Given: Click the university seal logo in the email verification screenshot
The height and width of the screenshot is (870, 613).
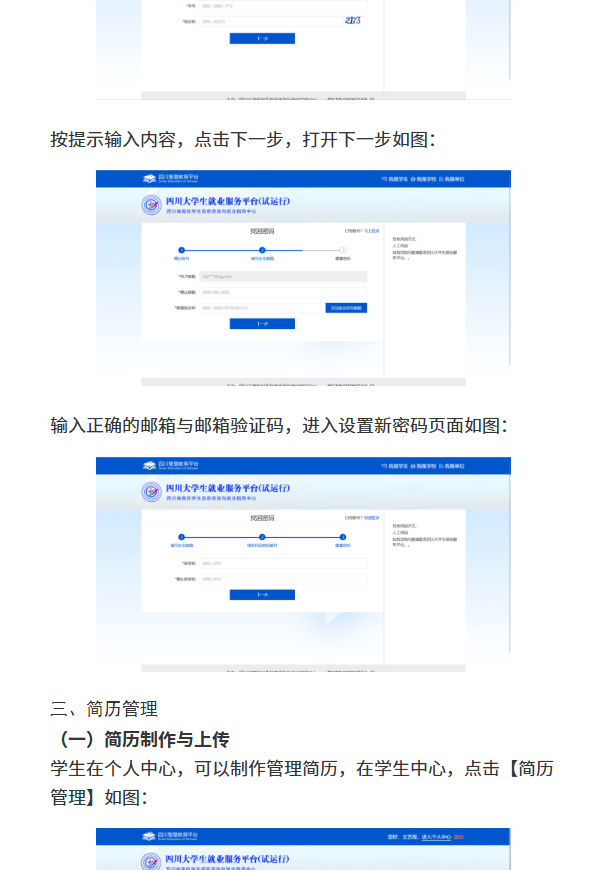Looking at the screenshot, I should coord(151,205).
